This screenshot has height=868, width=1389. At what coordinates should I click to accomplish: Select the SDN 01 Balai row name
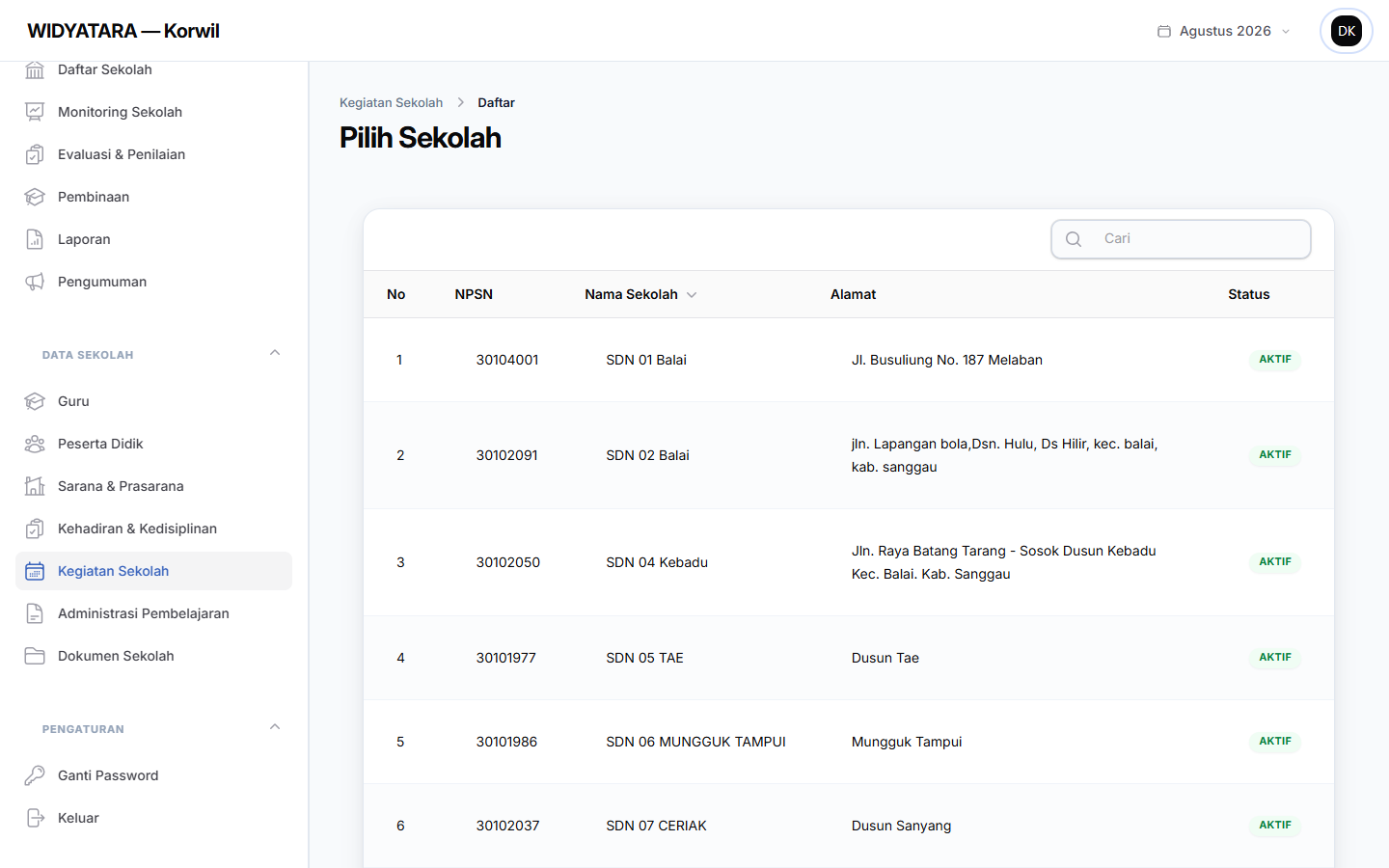646,360
